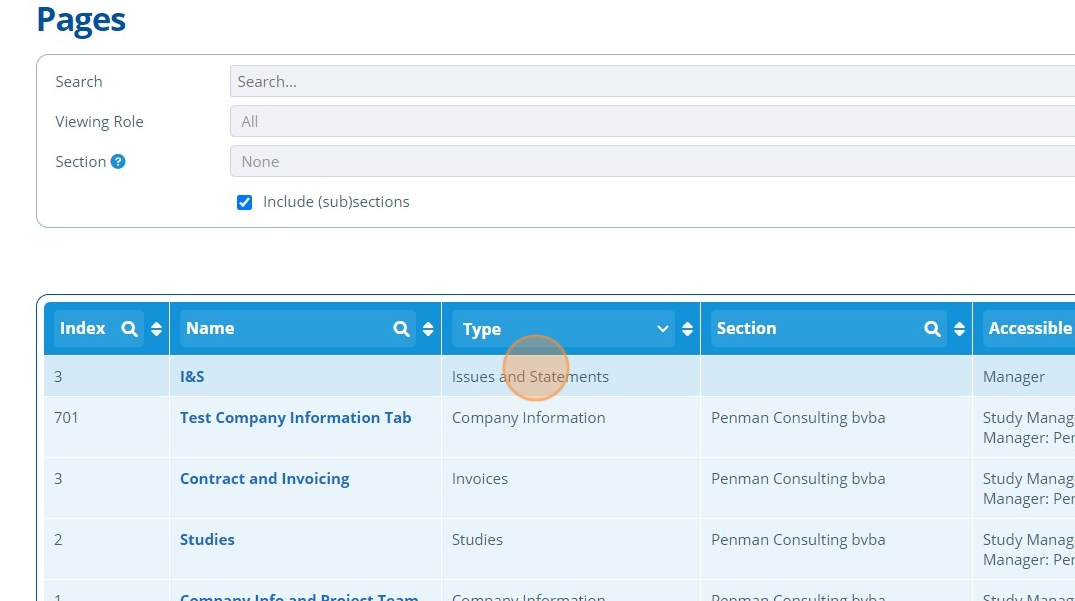Click the Name column header label
Screen dimensions: 1075x601
point(210,328)
